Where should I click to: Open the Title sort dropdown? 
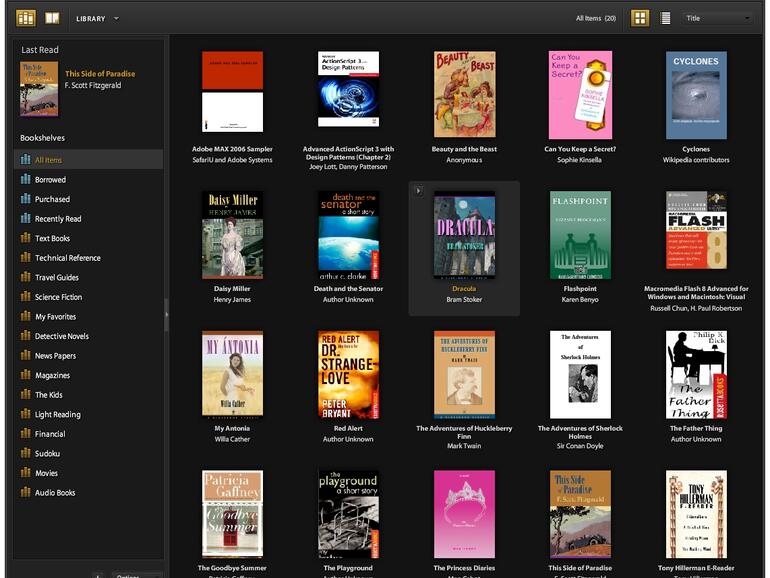point(718,18)
